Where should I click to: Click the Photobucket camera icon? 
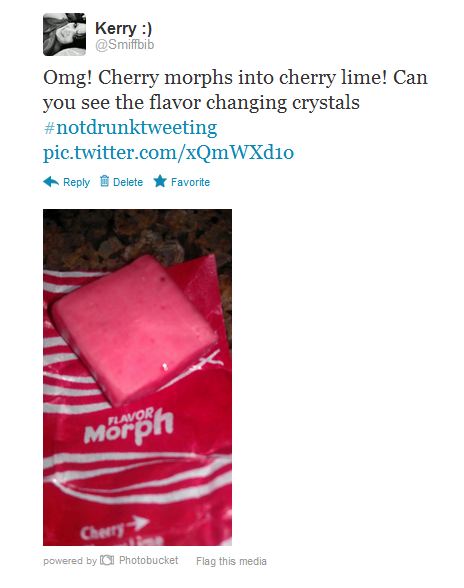pos(107,561)
